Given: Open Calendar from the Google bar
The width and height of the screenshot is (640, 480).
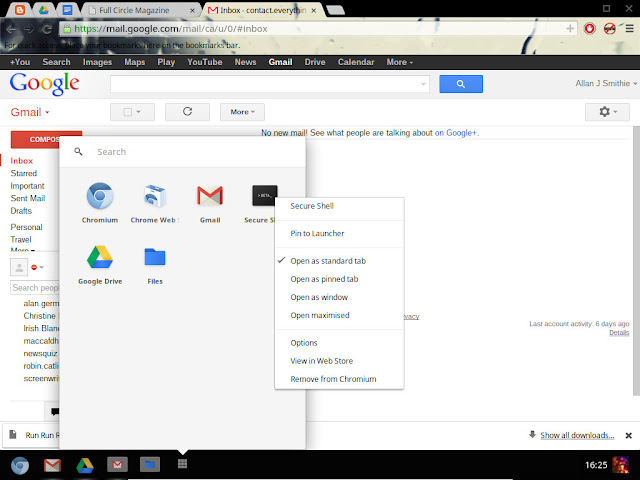Looking at the screenshot, I should (356, 62).
